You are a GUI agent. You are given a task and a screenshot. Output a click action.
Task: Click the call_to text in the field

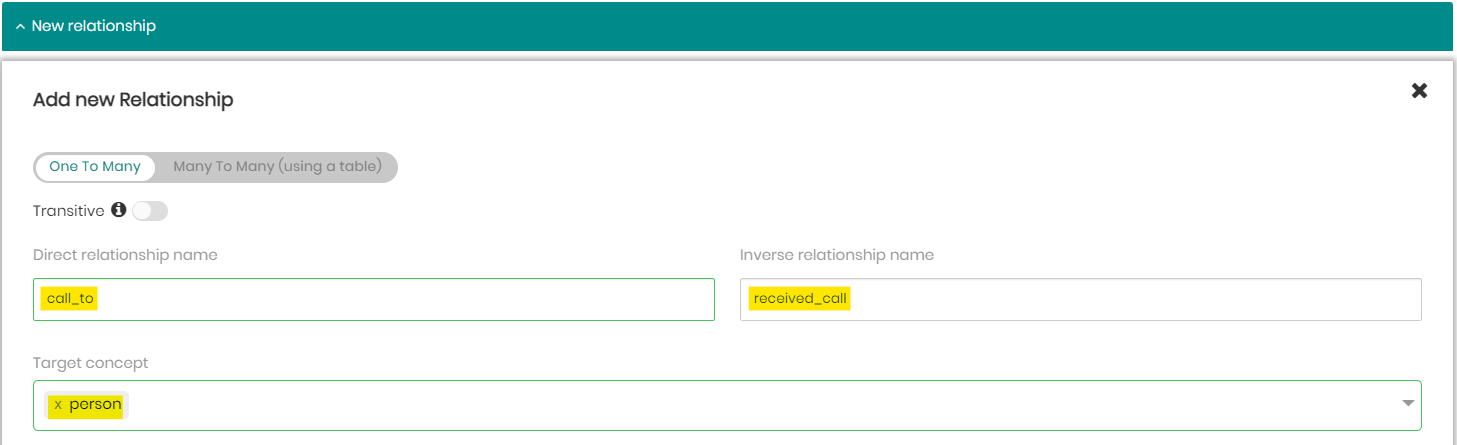click(70, 299)
